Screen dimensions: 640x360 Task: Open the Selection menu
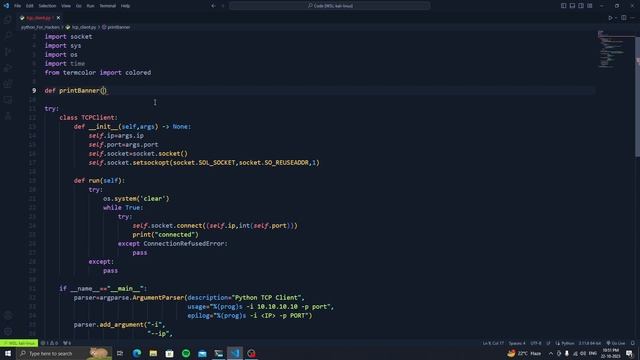(x=47, y=6)
